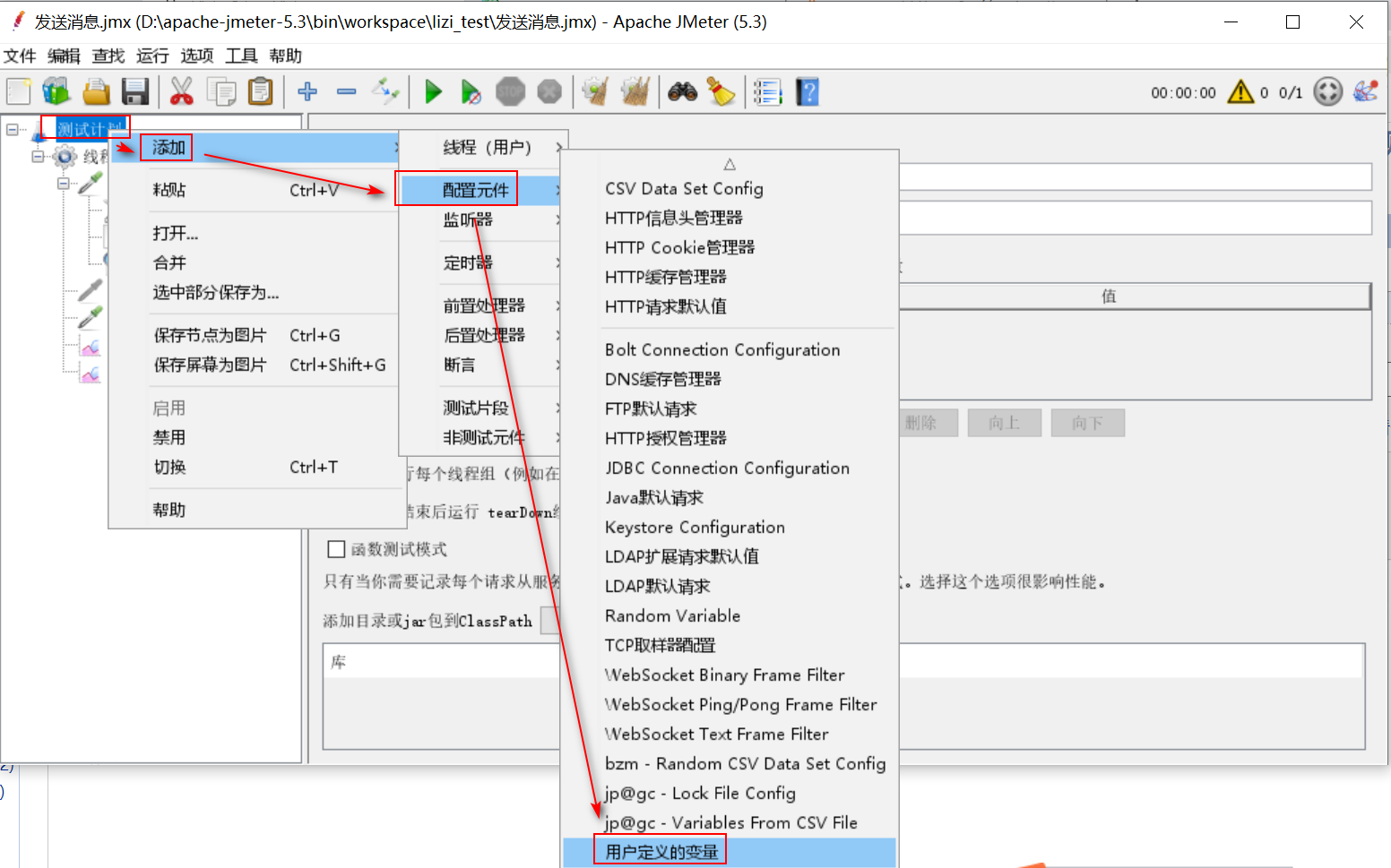Expand the 后置处理器 submenu
This screenshot has width=1391, height=868.
click(x=480, y=335)
